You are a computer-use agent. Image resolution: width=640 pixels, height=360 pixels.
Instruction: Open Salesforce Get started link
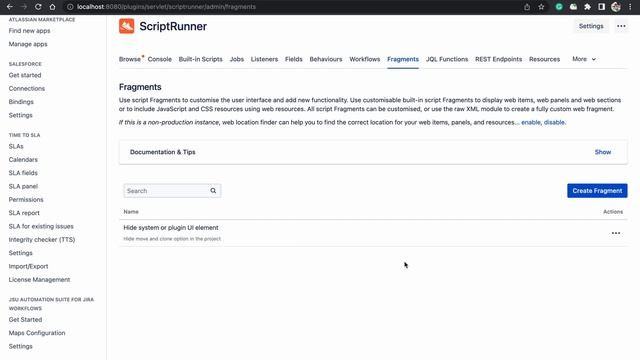(x=25, y=75)
